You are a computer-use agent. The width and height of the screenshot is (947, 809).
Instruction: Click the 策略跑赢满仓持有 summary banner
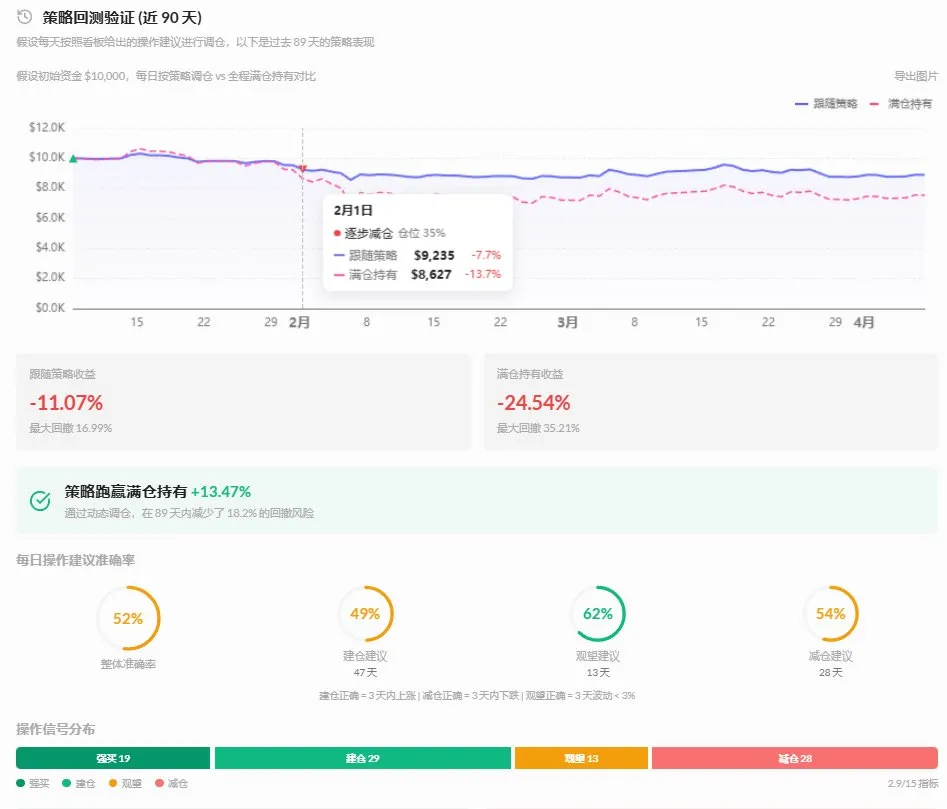pos(476,500)
